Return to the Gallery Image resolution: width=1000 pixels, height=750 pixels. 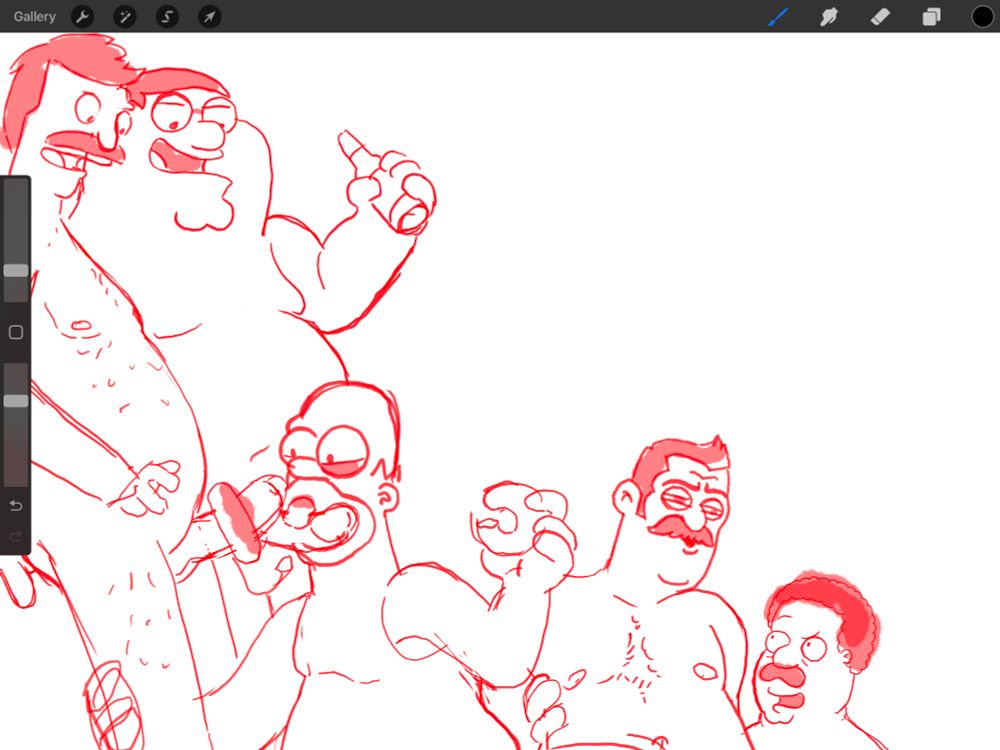[34, 17]
